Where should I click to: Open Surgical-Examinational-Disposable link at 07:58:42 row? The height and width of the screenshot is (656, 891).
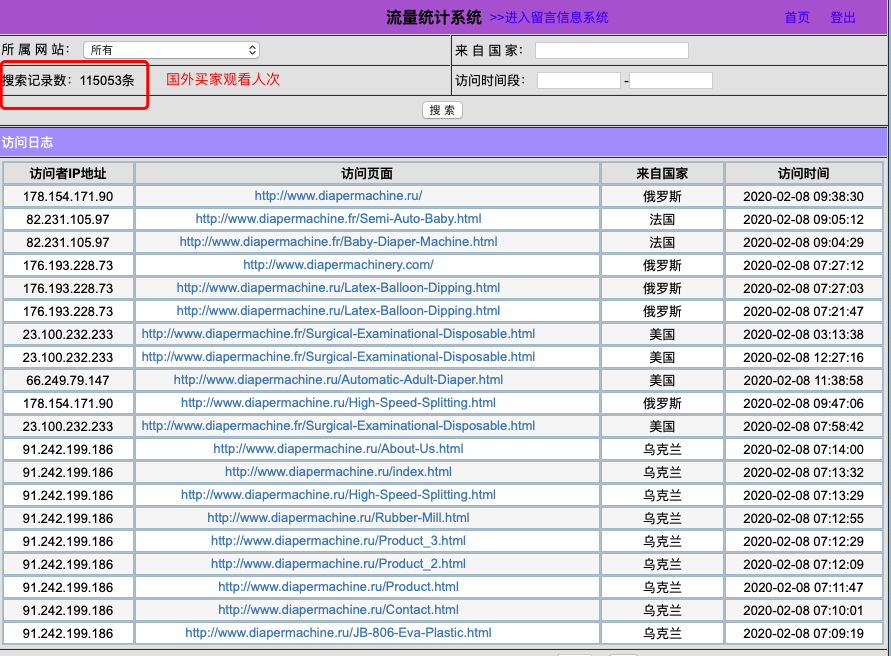pyautogui.click(x=338, y=426)
